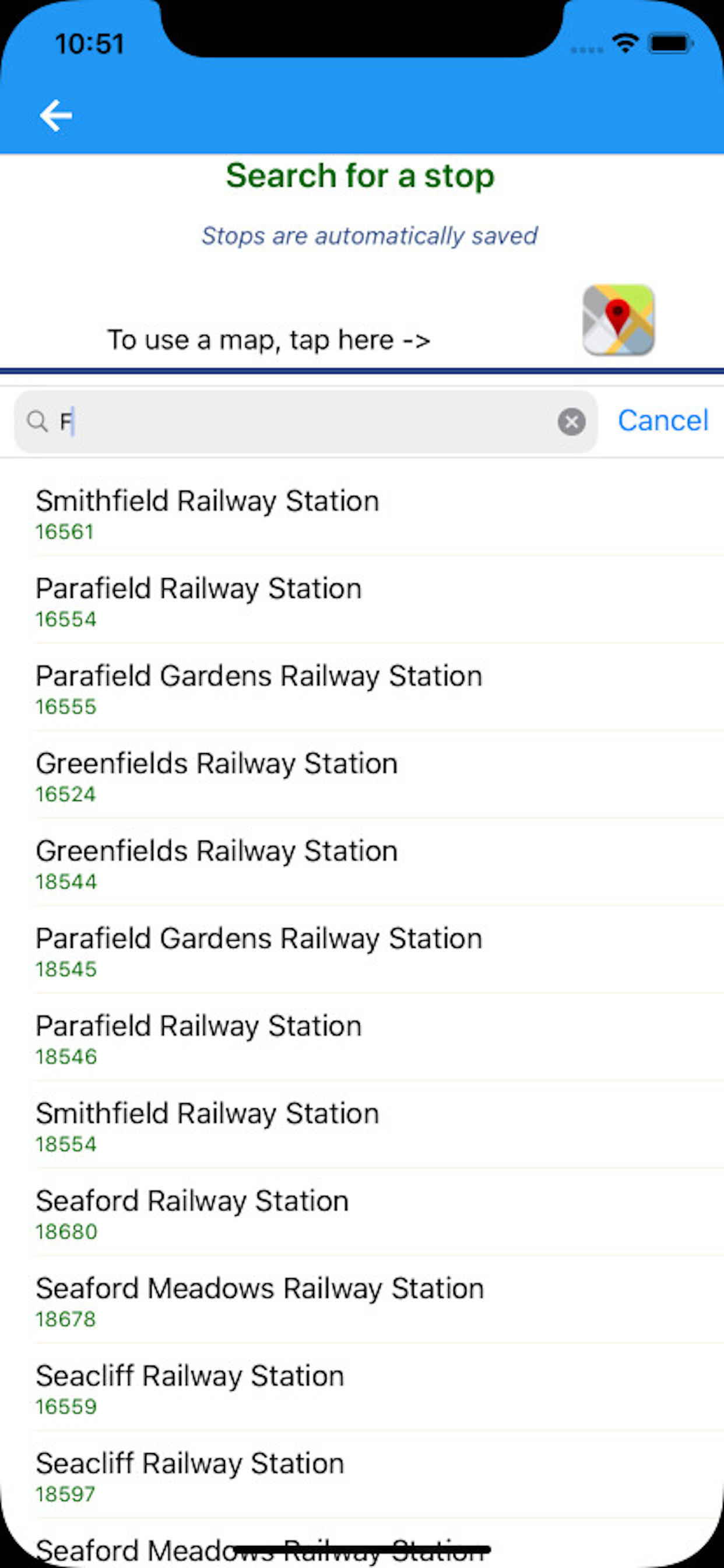
Task: Tap the magnifying glass search icon
Action: pyautogui.click(x=37, y=421)
